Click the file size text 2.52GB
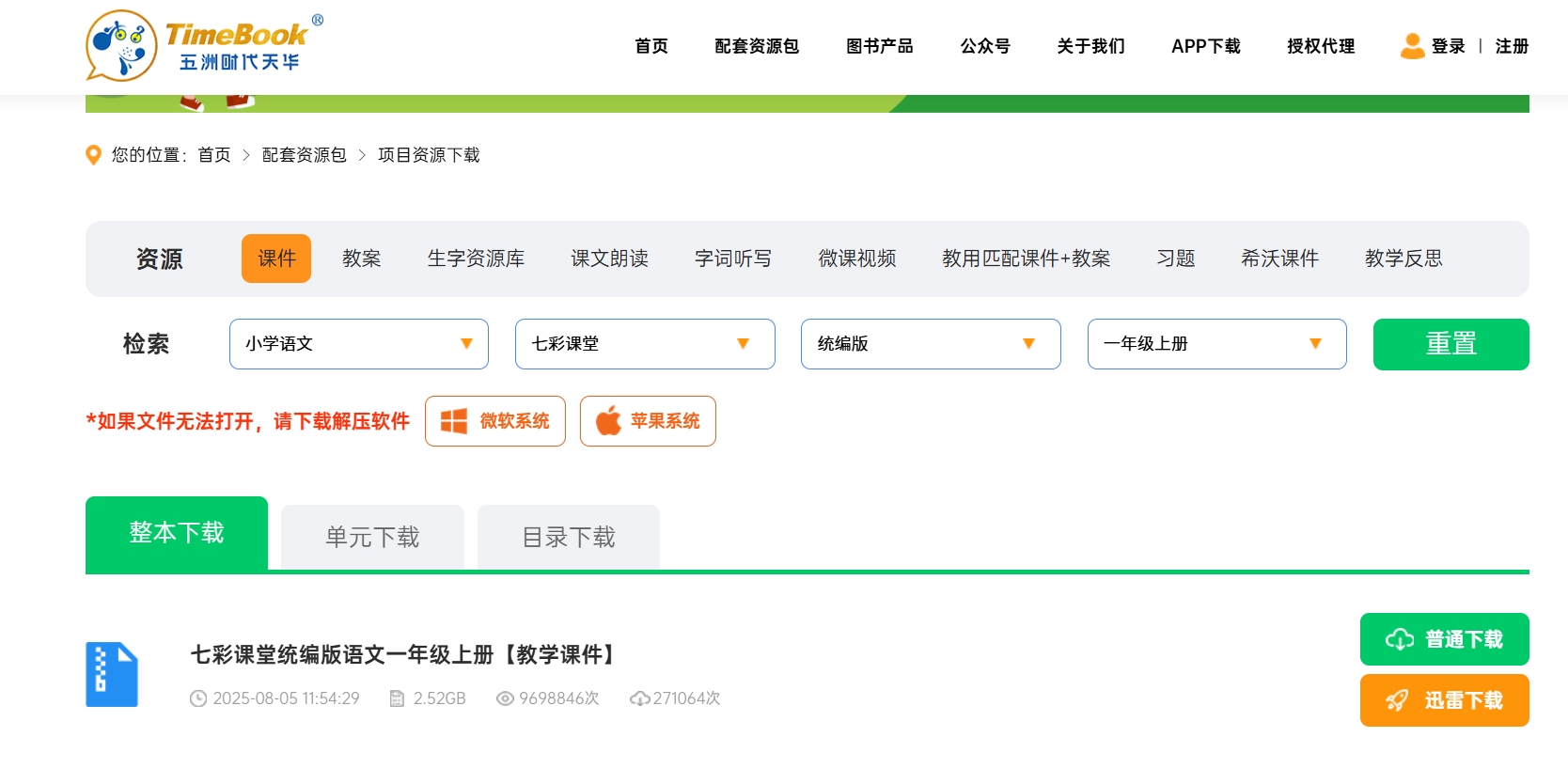Screen dimensions: 1568x784 tap(440, 698)
